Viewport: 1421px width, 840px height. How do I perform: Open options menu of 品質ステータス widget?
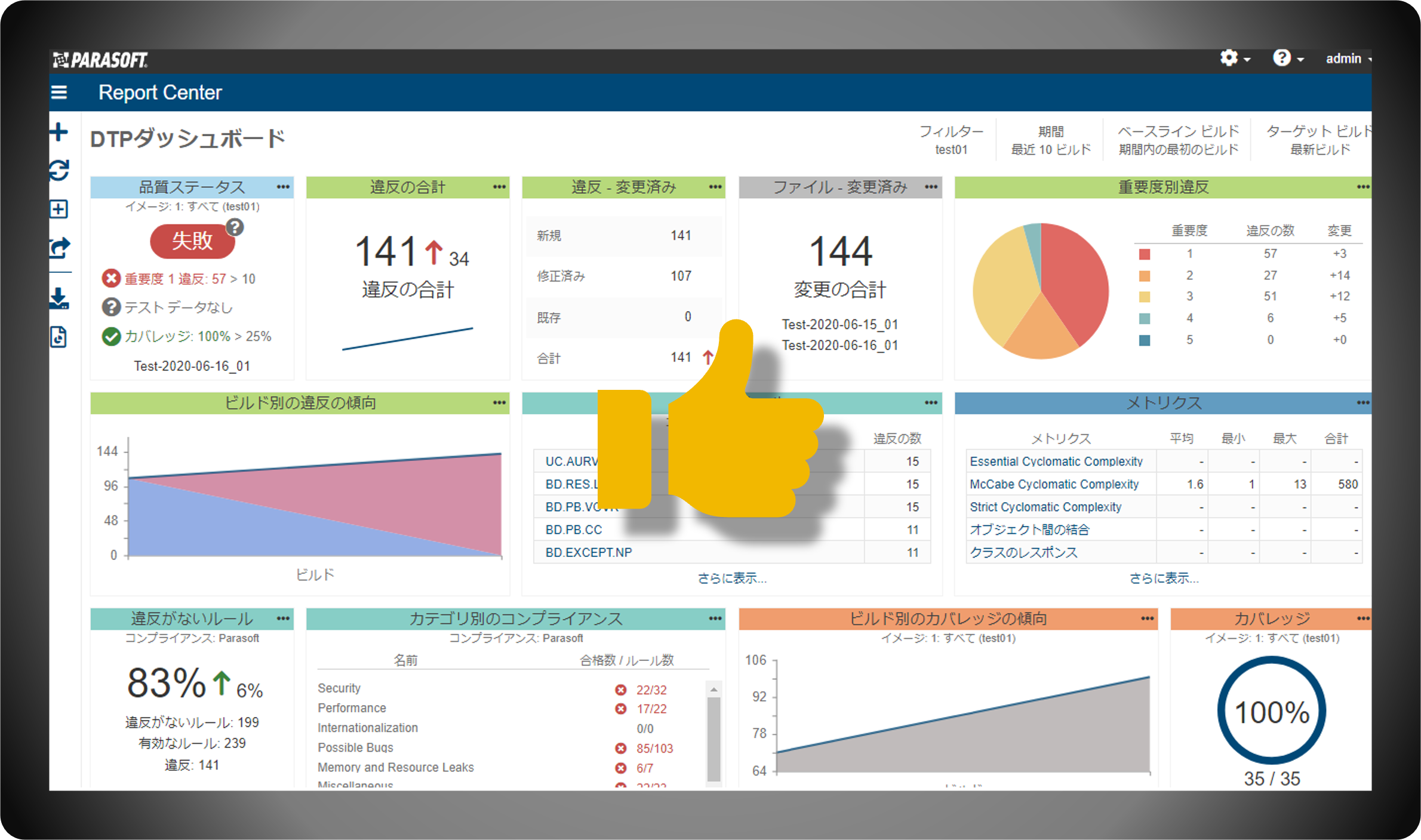click(283, 187)
